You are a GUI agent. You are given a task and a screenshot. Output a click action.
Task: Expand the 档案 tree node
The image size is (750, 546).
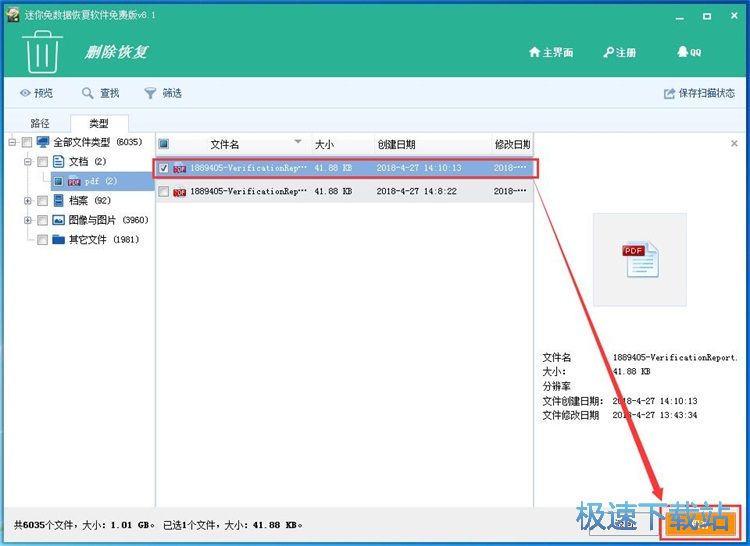(x=28, y=200)
